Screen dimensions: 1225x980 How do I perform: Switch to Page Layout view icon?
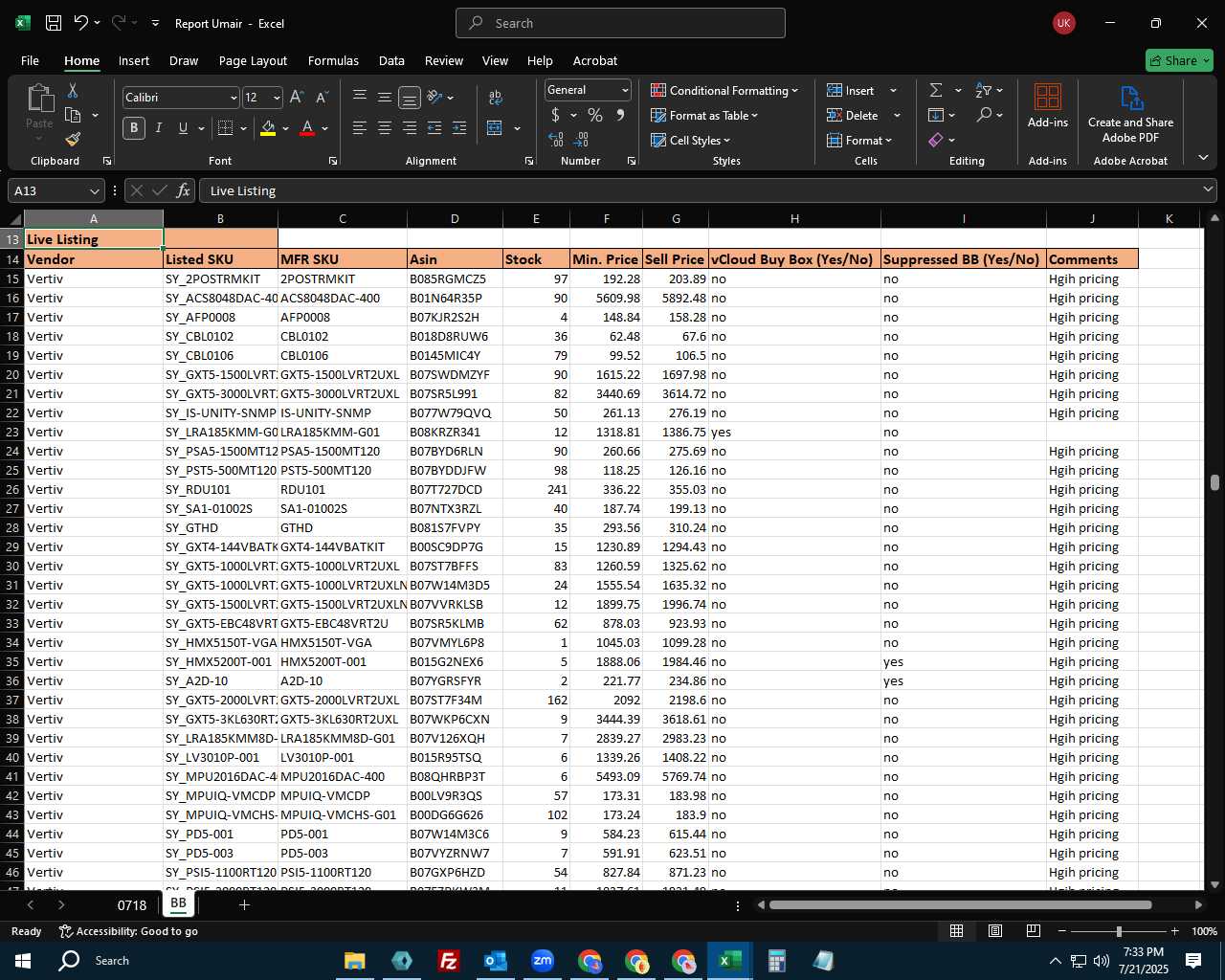[995, 931]
